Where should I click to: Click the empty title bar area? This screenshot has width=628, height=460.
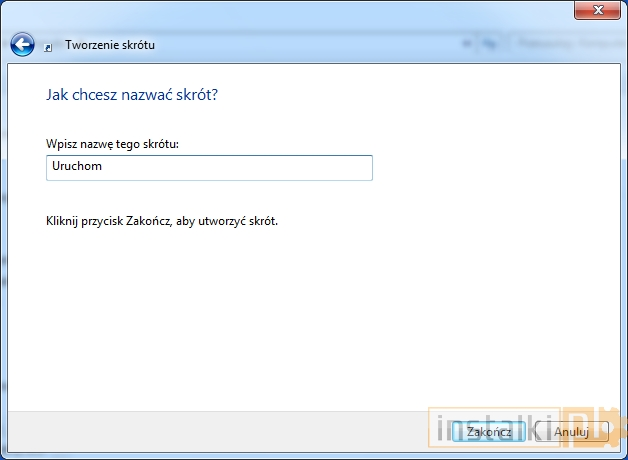pyautogui.click(x=300, y=12)
